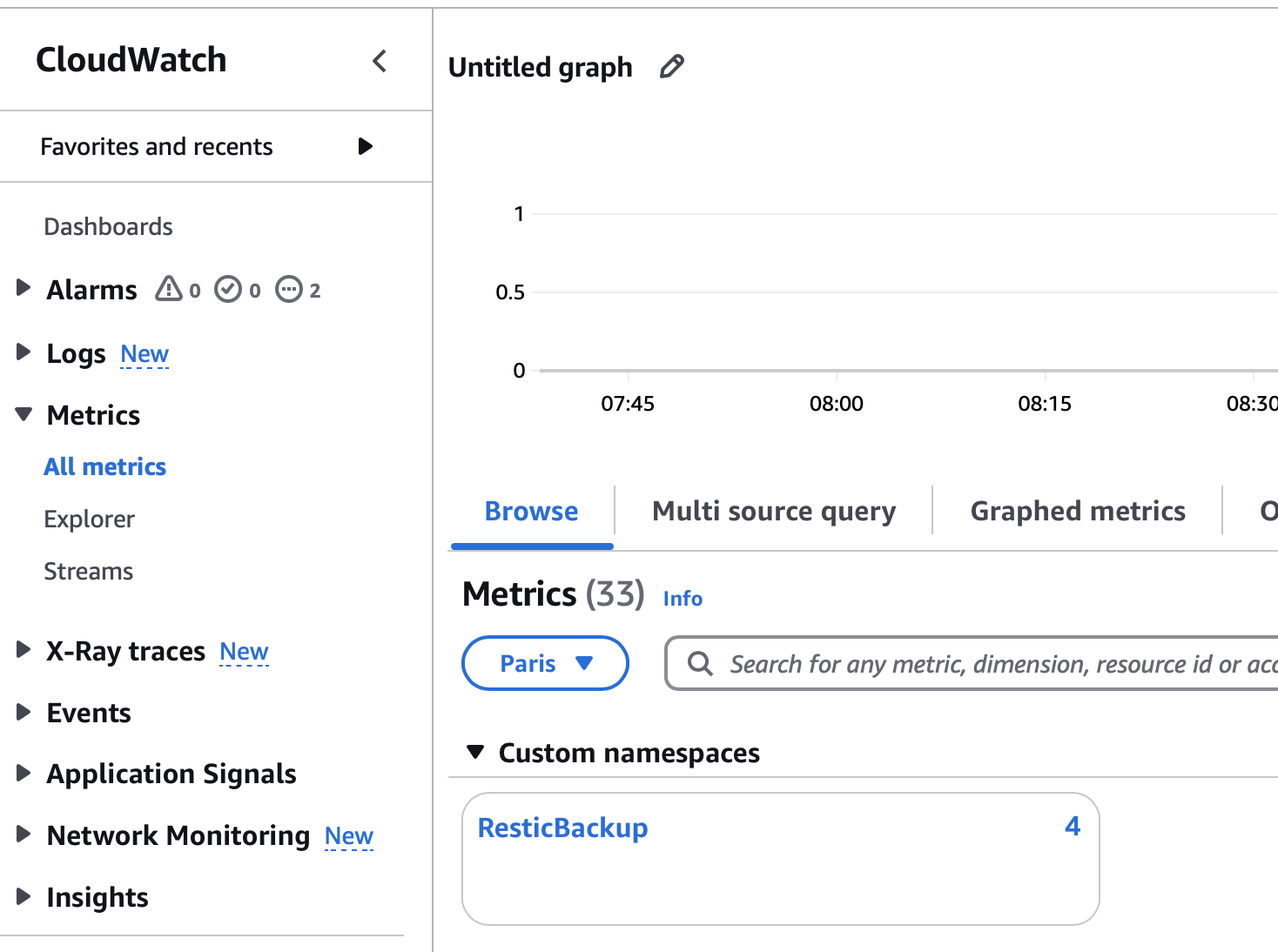Expand the Alarms section

(24, 288)
